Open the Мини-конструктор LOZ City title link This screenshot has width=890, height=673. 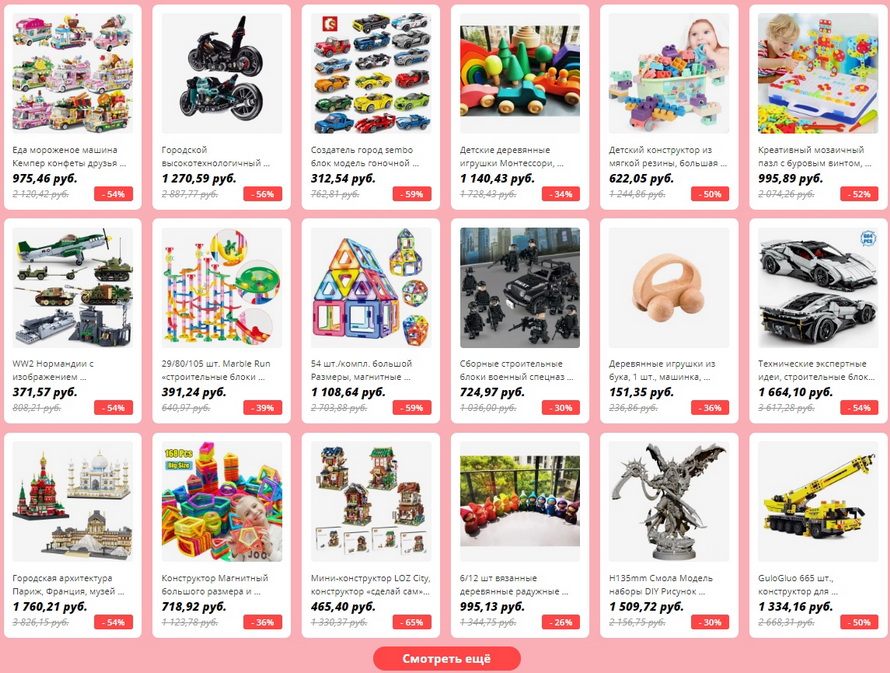click(371, 584)
